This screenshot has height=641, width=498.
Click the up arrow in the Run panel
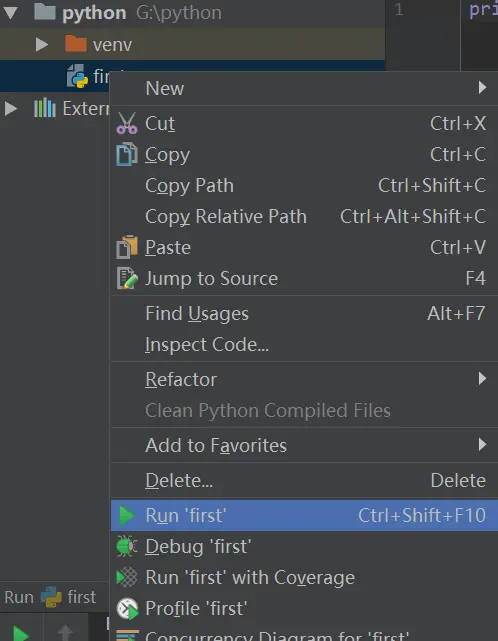(x=65, y=633)
